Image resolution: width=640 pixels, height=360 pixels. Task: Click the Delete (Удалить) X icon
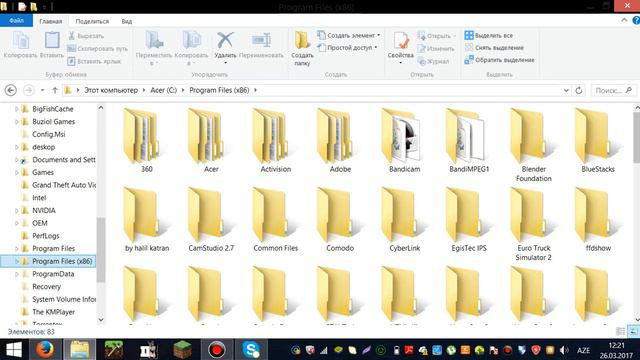click(x=225, y=40)
